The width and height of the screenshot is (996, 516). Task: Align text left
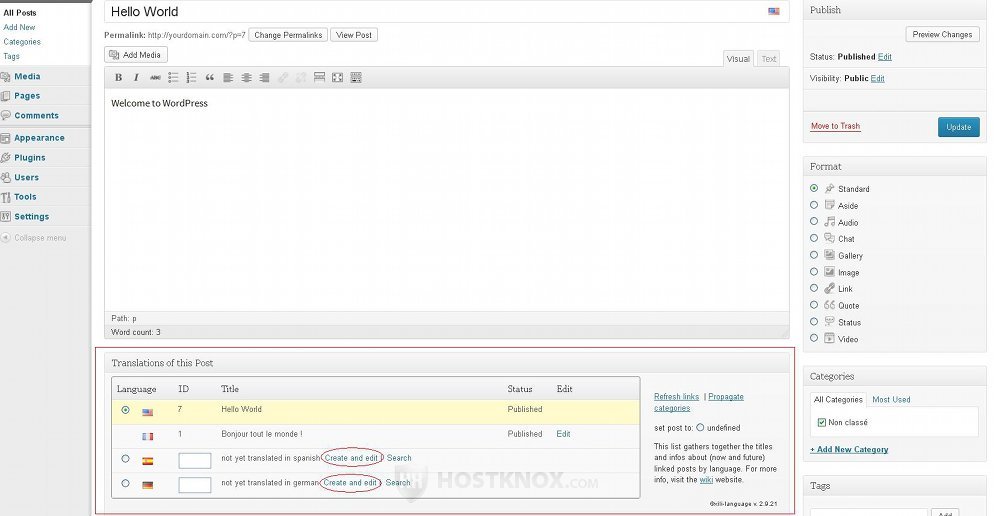(228, 78)
